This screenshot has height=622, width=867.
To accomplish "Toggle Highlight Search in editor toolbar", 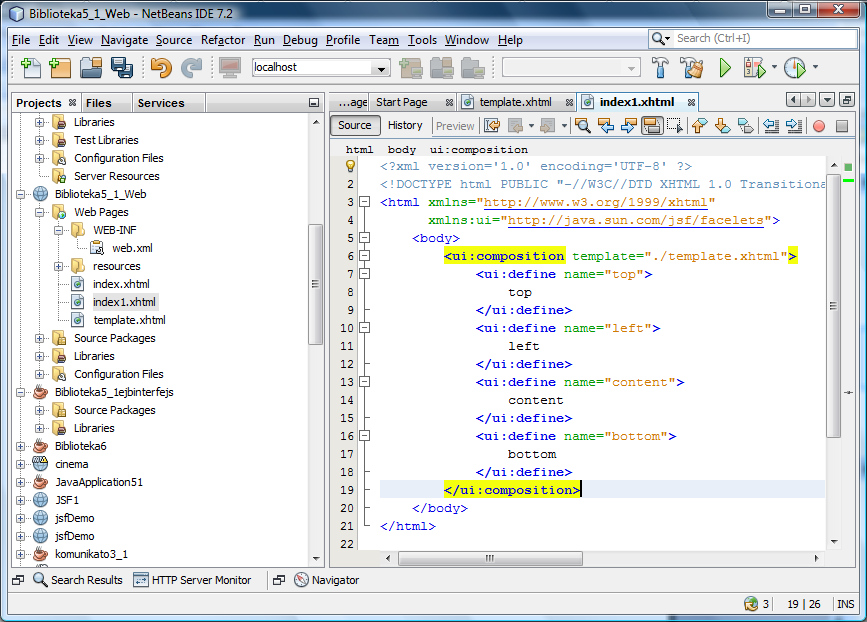I will click(x=652, y=126).
